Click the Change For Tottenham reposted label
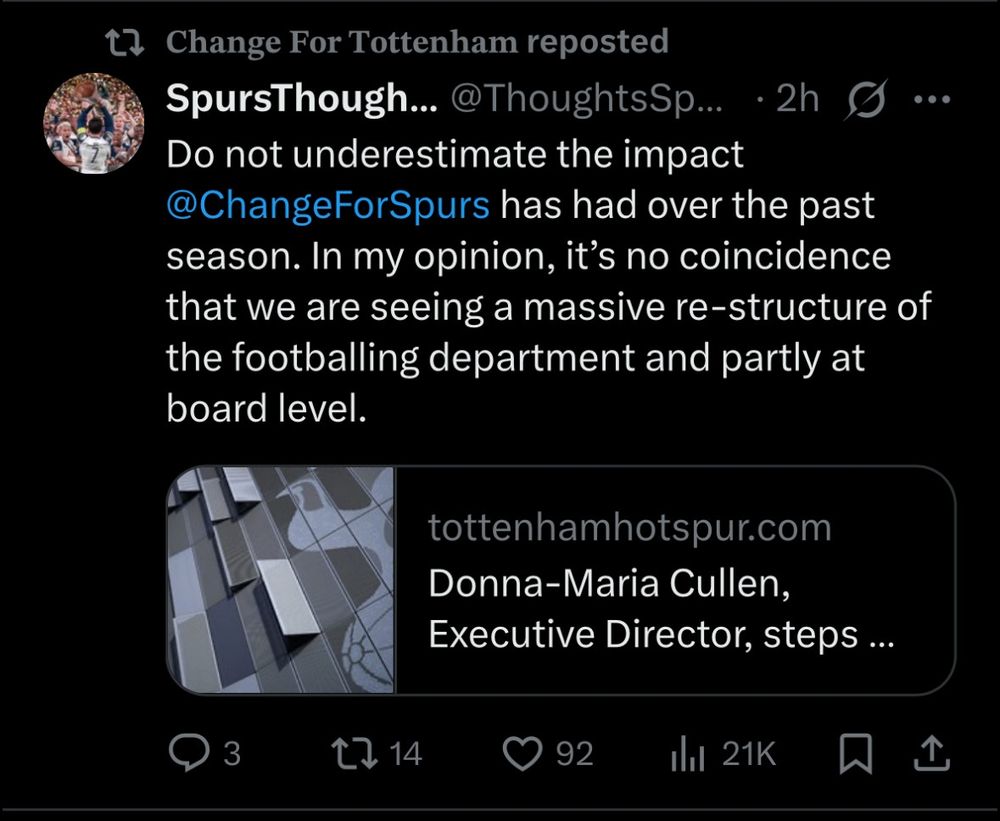Screen dimensions: 1000x821 pyautogui.click(x=416, y=42)
